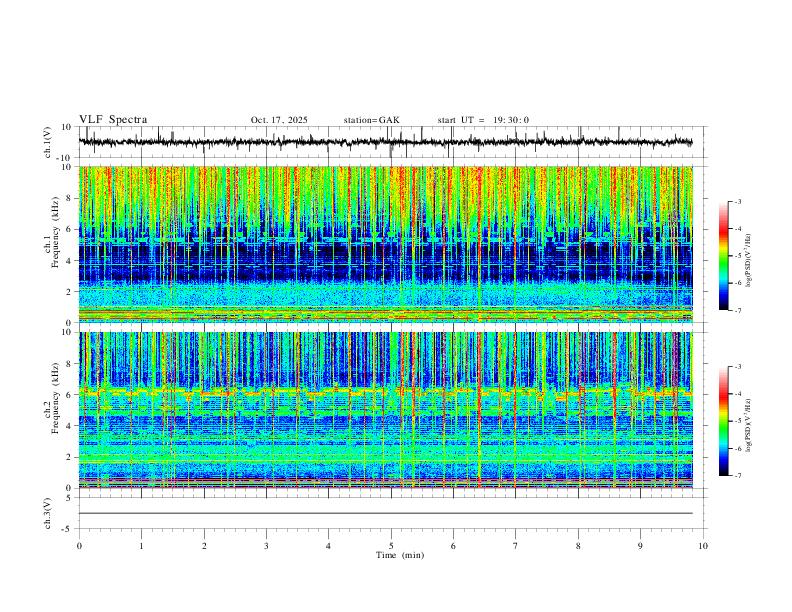
Task: Click the "4" kHz tick of ch.1 spectrogram
Action: 69,261
